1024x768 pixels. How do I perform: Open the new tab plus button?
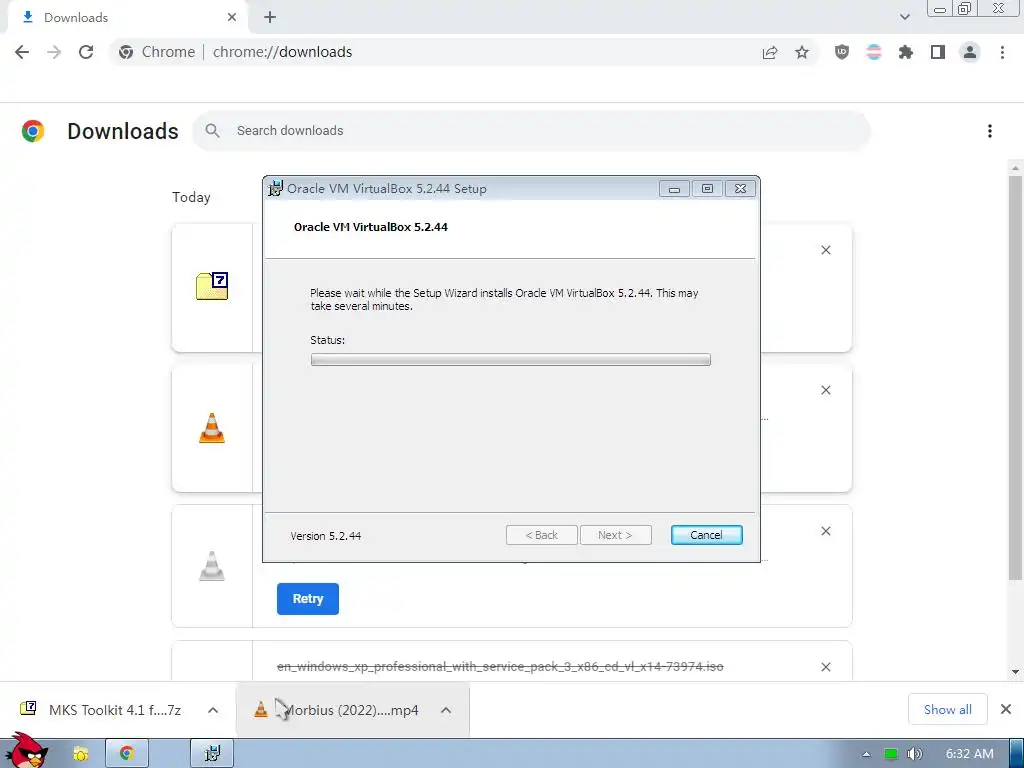pos(270,18)
